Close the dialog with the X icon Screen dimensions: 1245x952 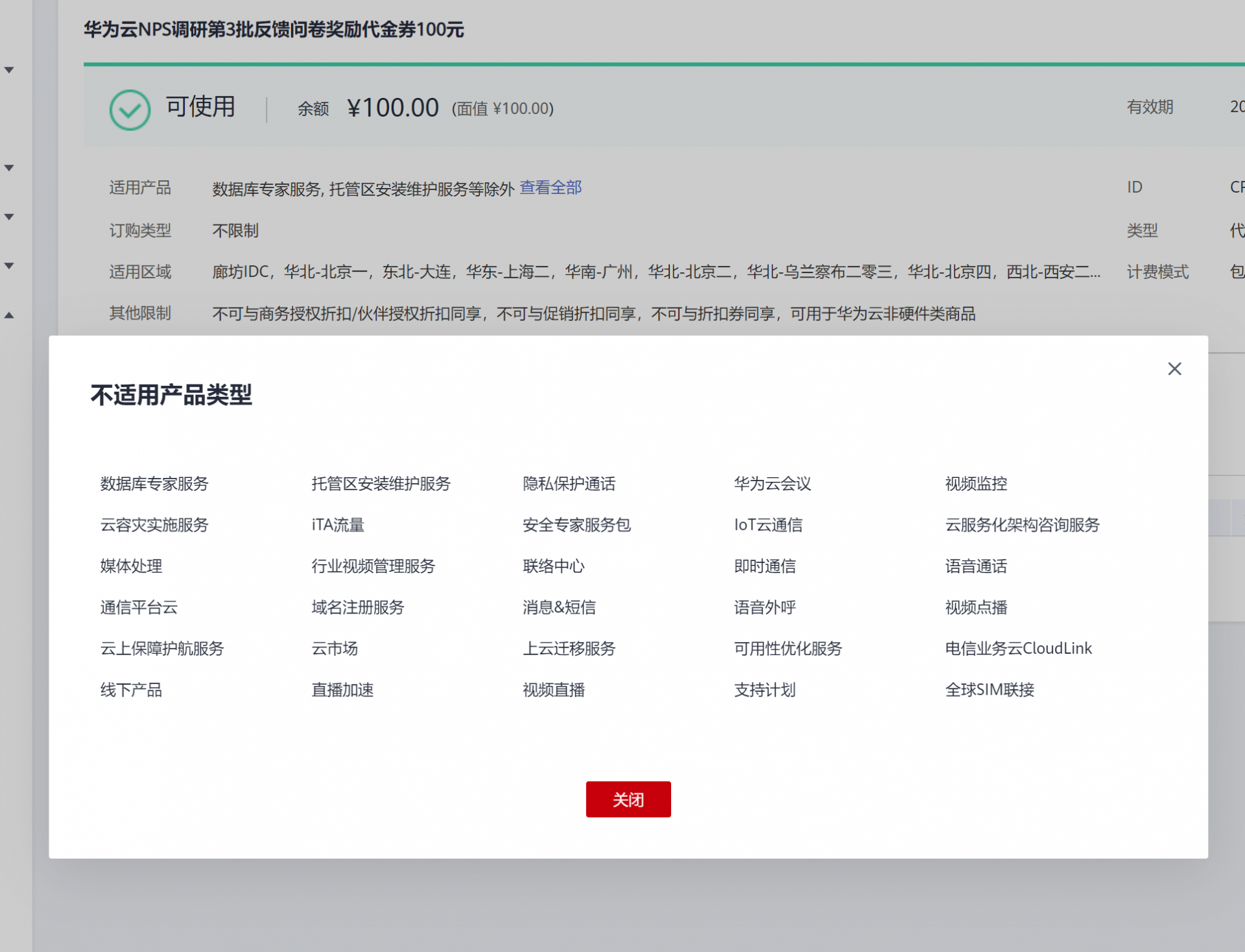click(1174, 369)
